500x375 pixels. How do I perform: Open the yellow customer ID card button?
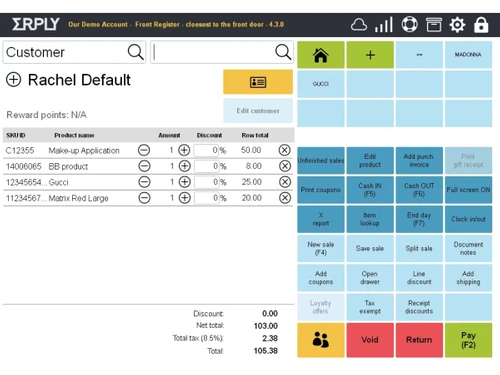(x=258, y=82)
